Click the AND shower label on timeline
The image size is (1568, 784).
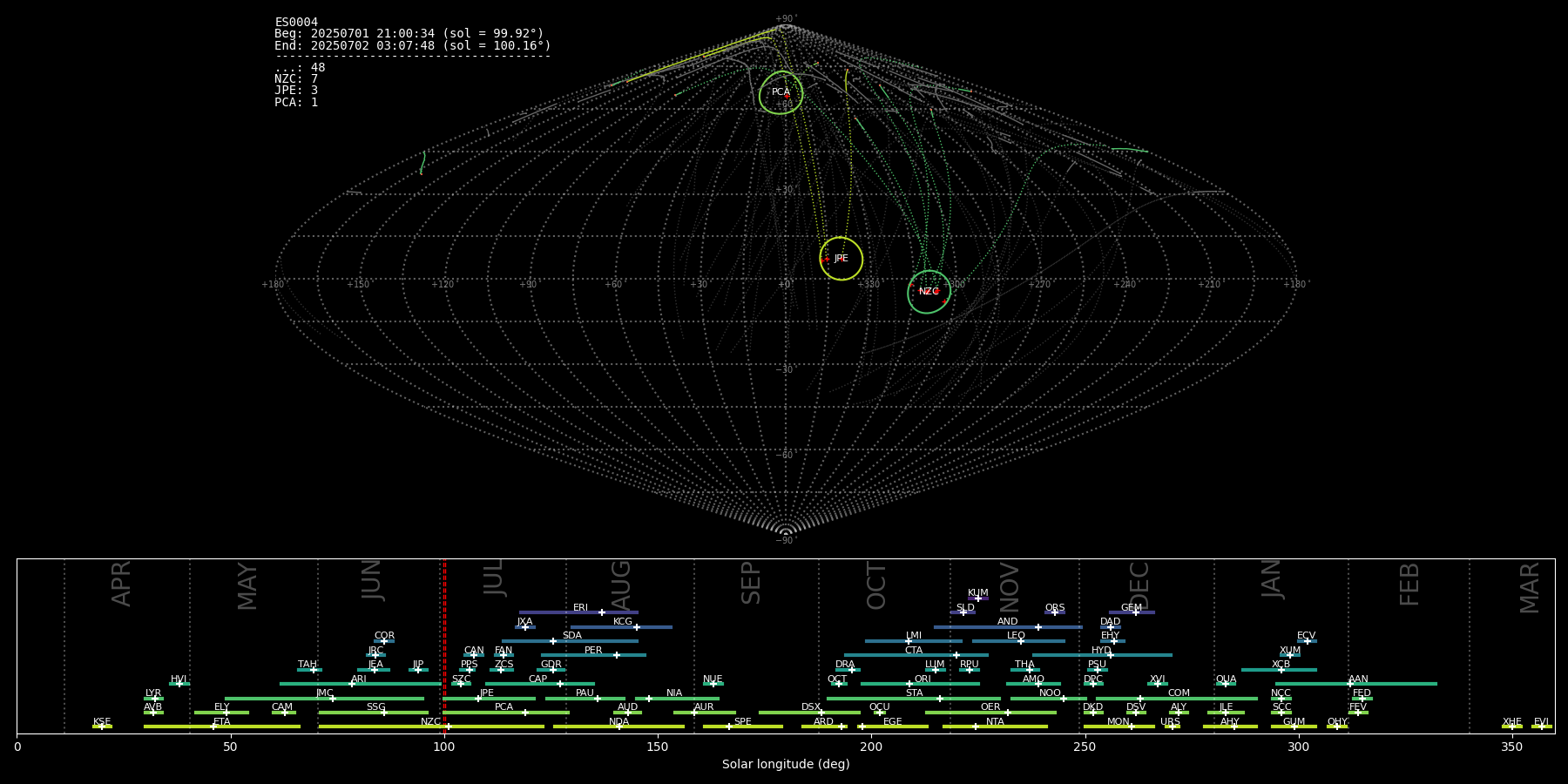(1008, 622)
